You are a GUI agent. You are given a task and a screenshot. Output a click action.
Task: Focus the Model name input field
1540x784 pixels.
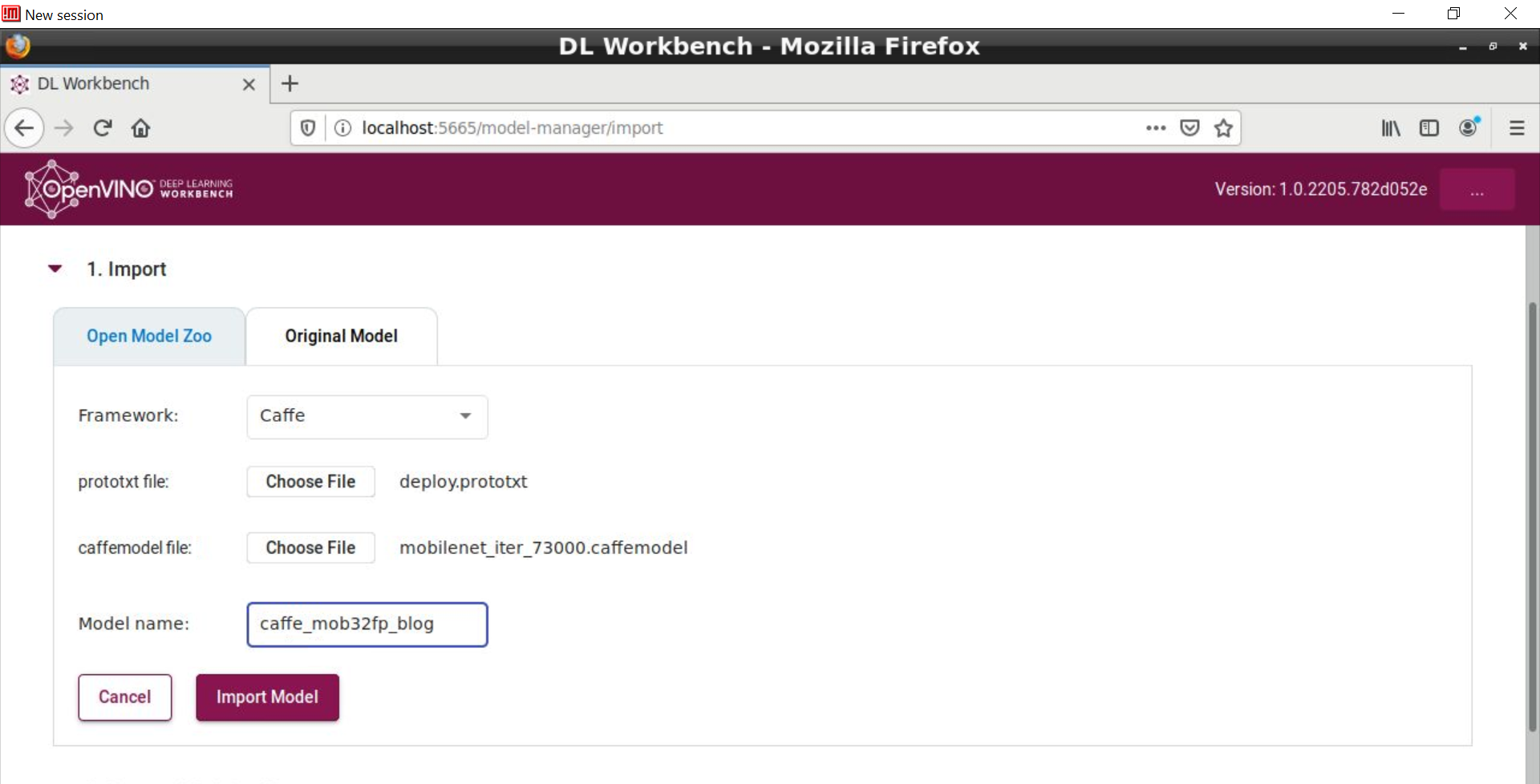[367, 624]
